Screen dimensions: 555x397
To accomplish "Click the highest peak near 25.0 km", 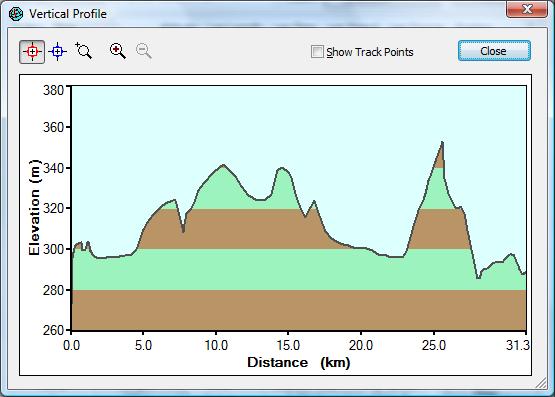I will point(442,142).
